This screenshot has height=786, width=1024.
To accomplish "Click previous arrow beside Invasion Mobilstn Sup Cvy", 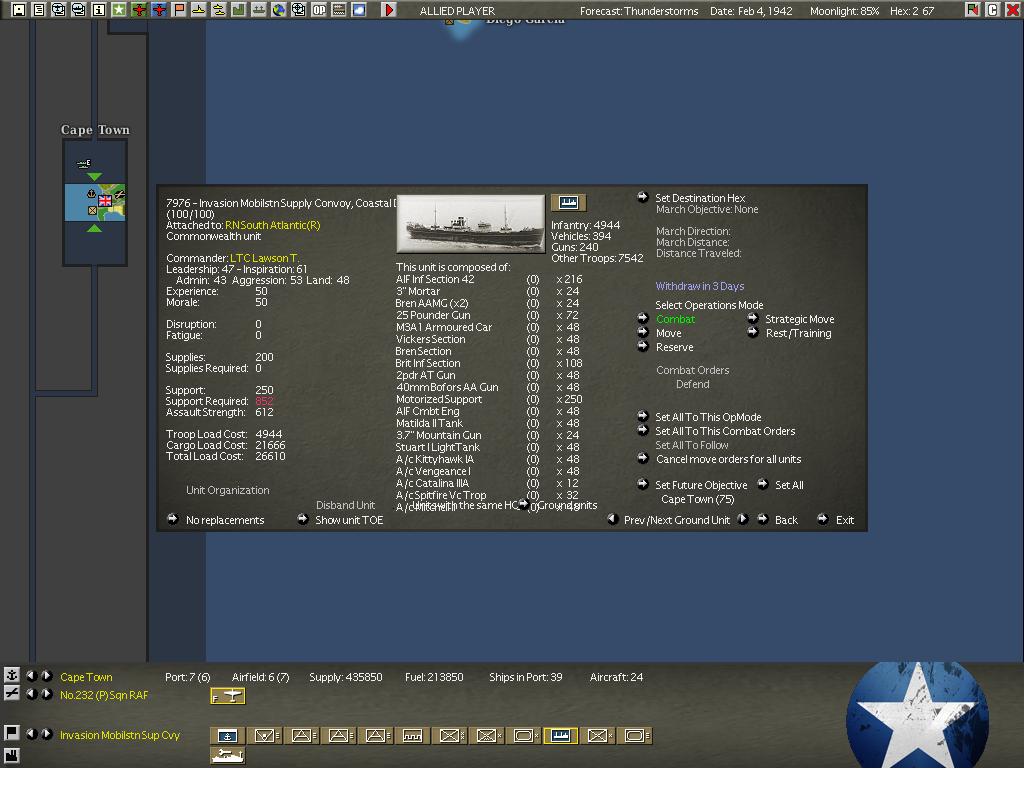I will coord(31,734).
